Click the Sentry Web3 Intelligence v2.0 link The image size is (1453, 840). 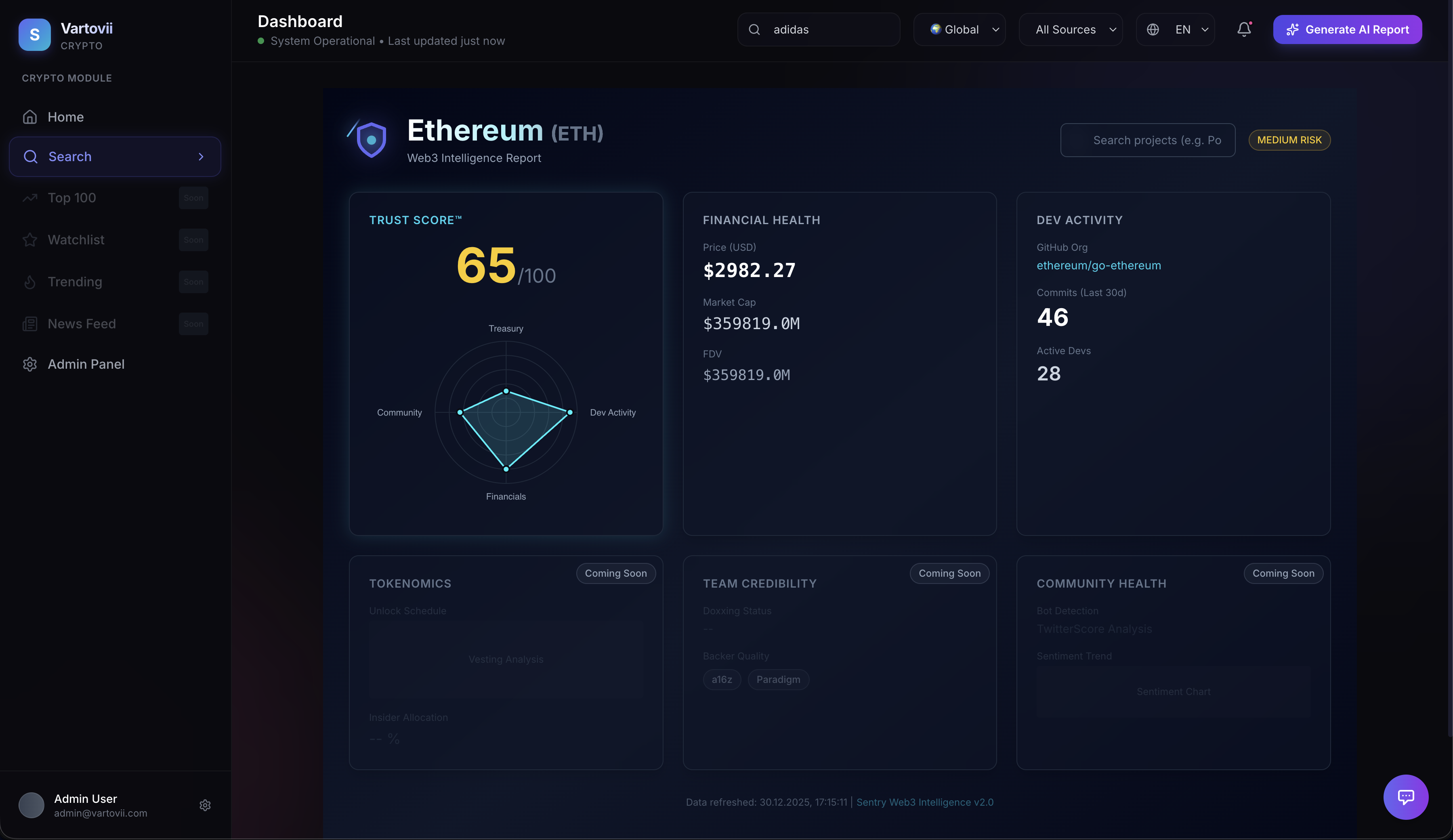pyautogui.click(x=924, y=802)
